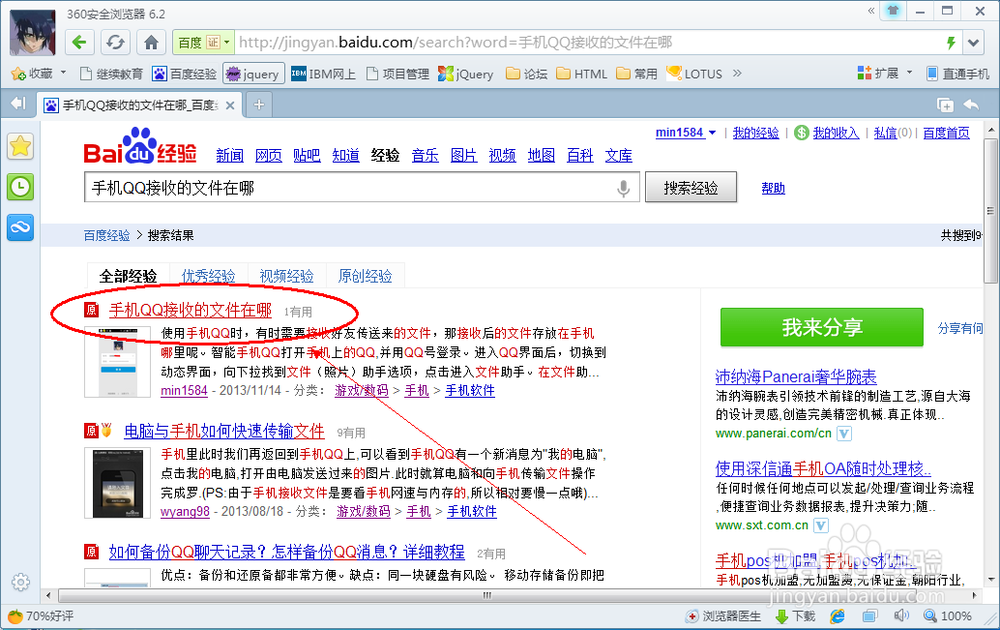Click the 搜索经验 button
The height and width of the screenshot is (630, 1000).
coord(691,187)
